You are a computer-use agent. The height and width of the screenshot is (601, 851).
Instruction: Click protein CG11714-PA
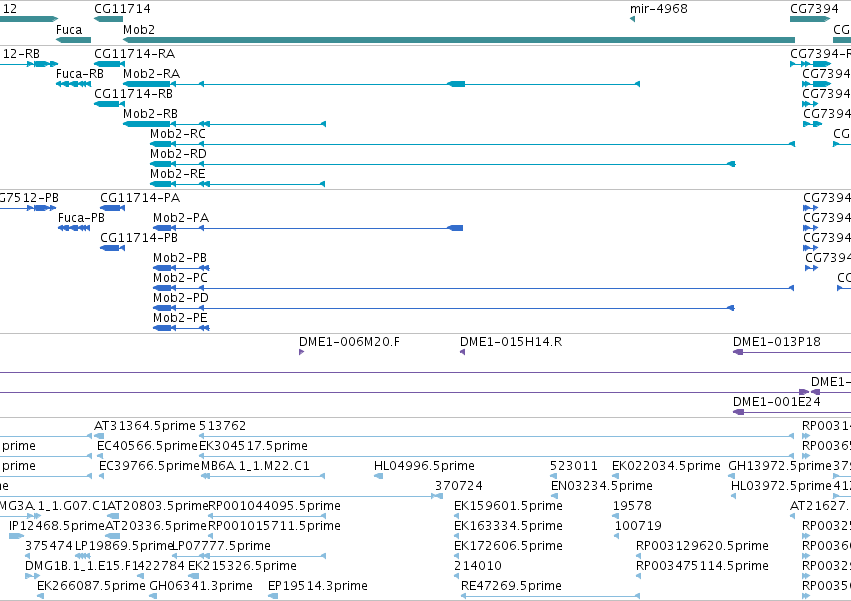tap(112, 208)
